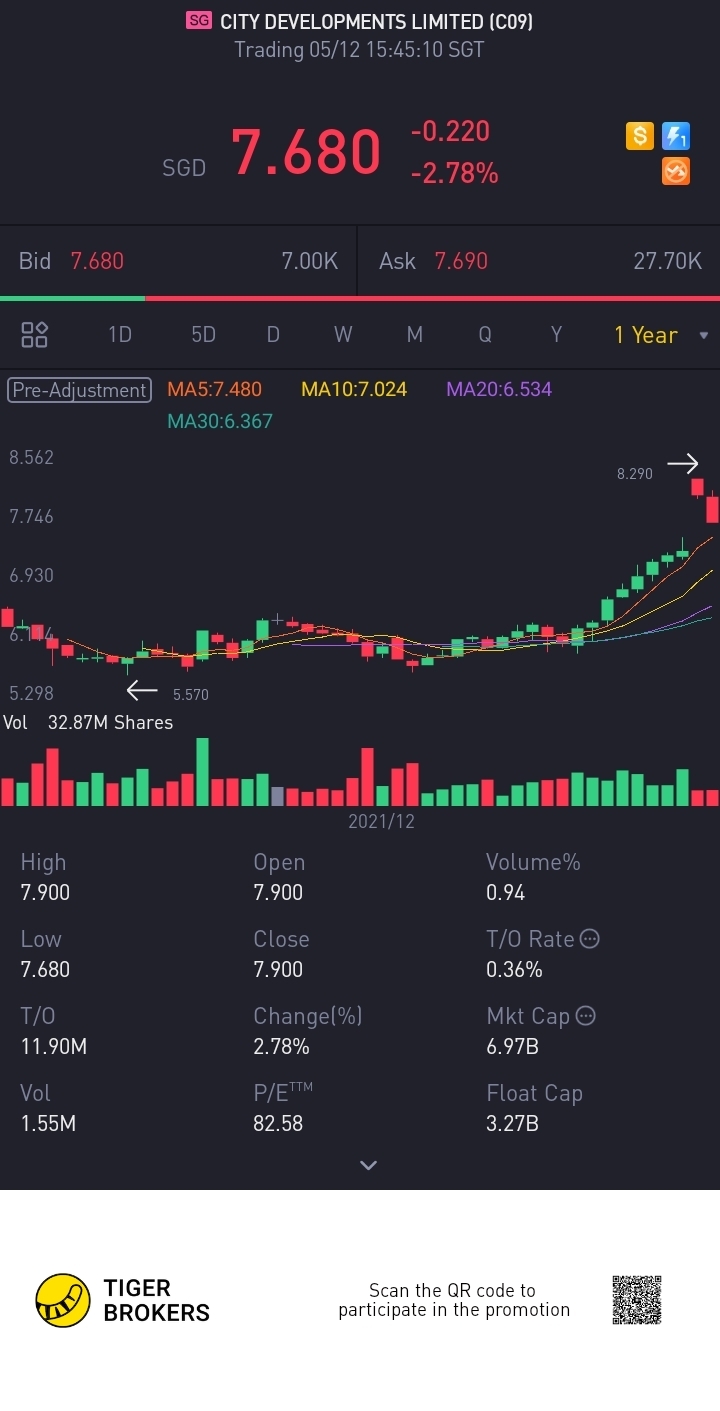Screen dimensions: 720x1411
Task: Tap the ask volume 27.70K
Action: (668, 261)
